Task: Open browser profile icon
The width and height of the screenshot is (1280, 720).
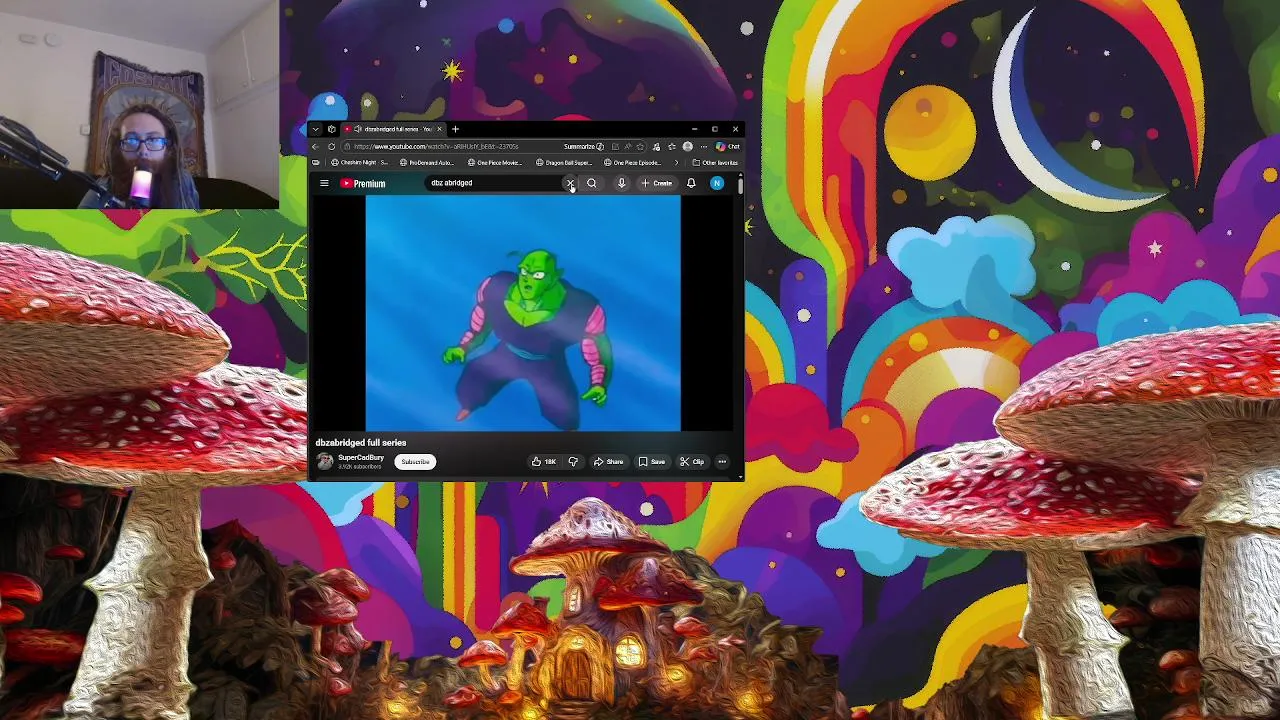Action: coord(687,147)
